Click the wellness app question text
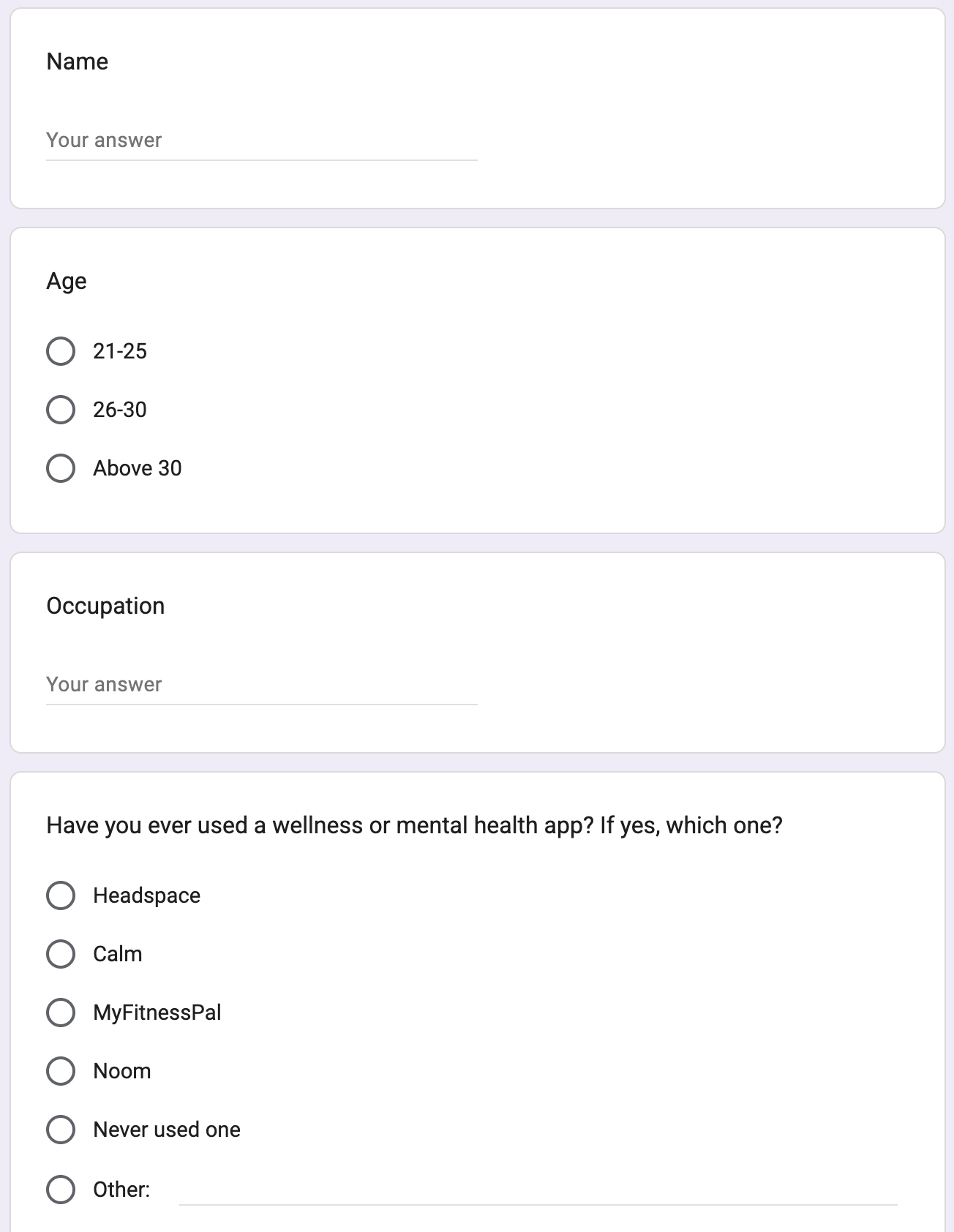Viewport: 954px width, 1232px height. point(414,826)
